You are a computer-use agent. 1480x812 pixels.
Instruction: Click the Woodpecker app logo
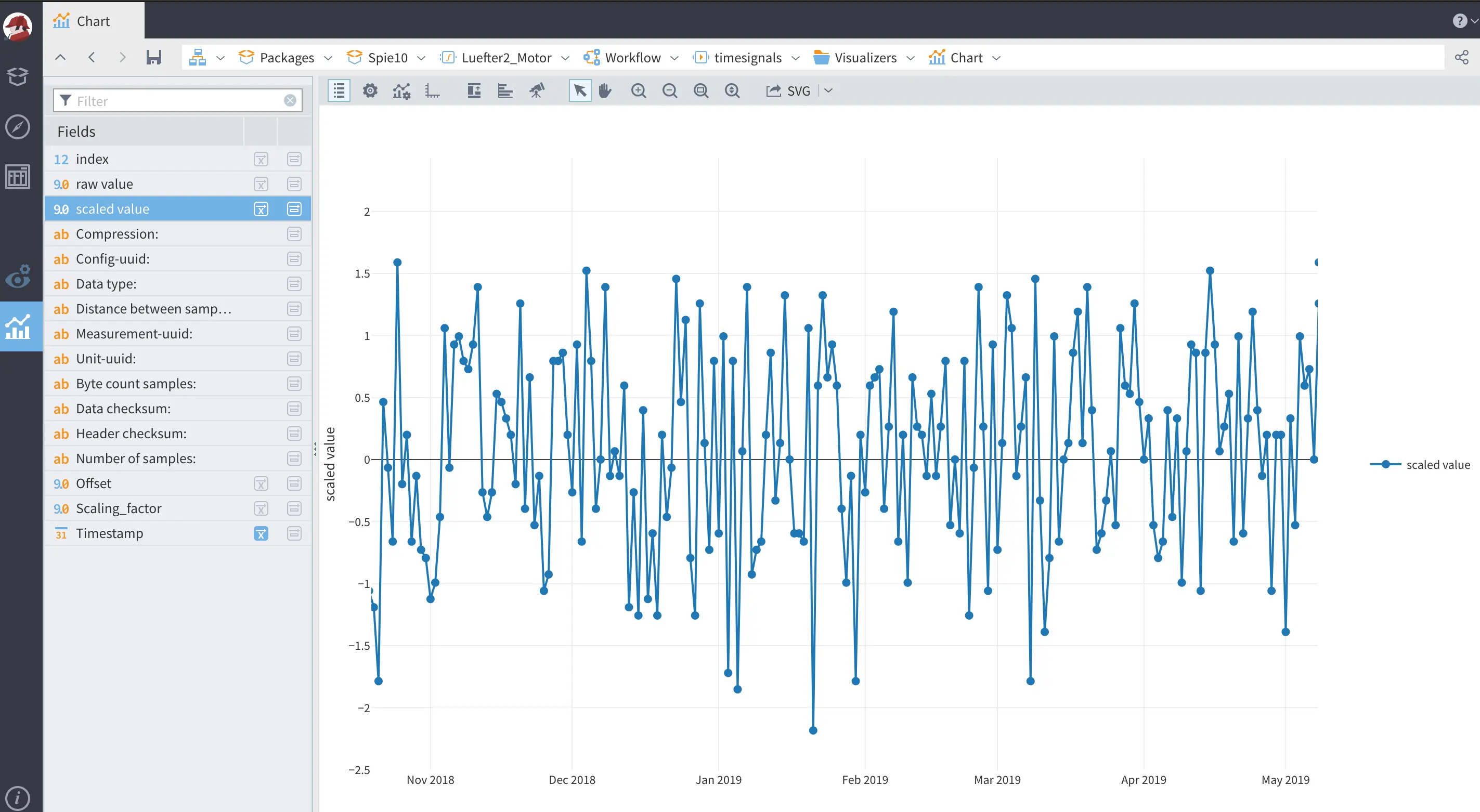[x=18, y=27]
